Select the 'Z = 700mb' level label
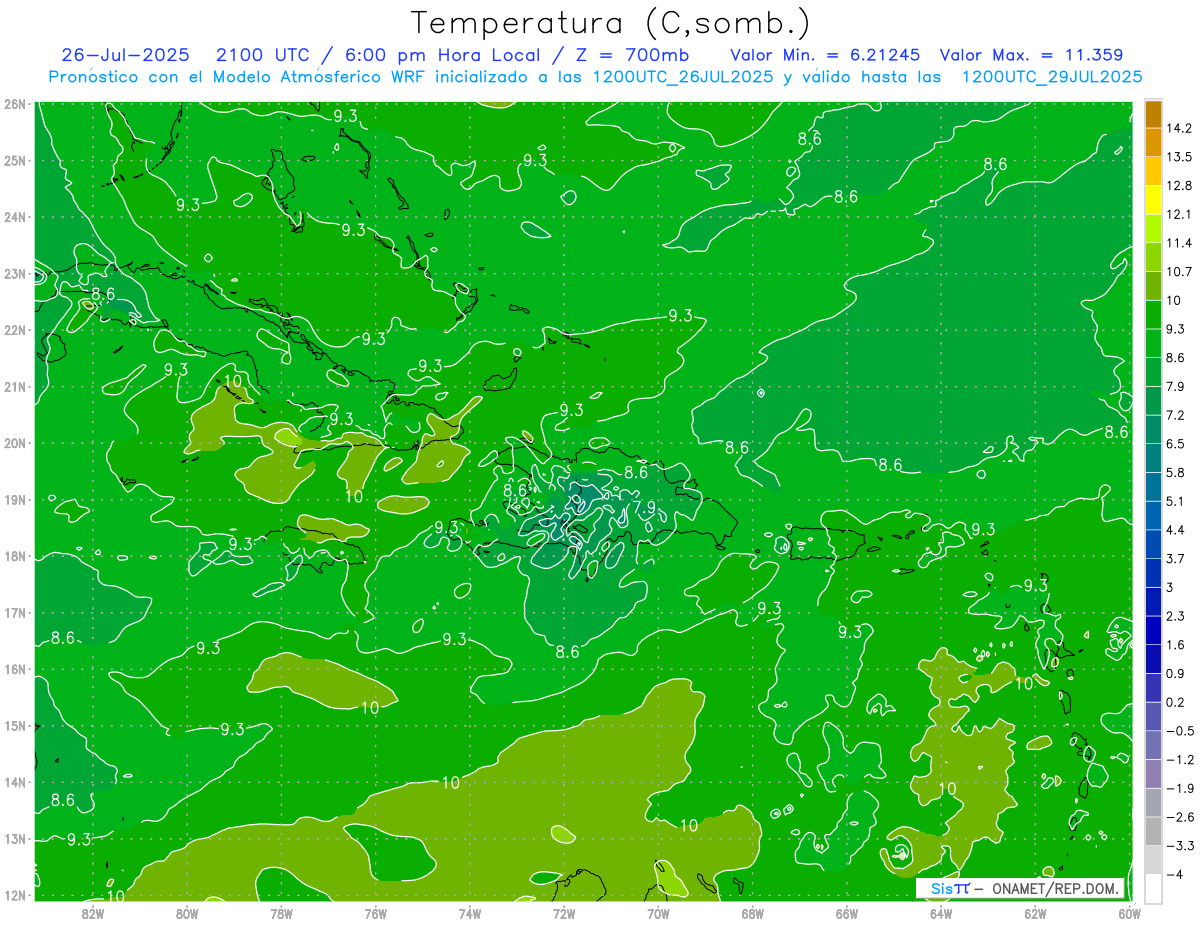This screenshot has height=927, width=1200. coord(630,55)
